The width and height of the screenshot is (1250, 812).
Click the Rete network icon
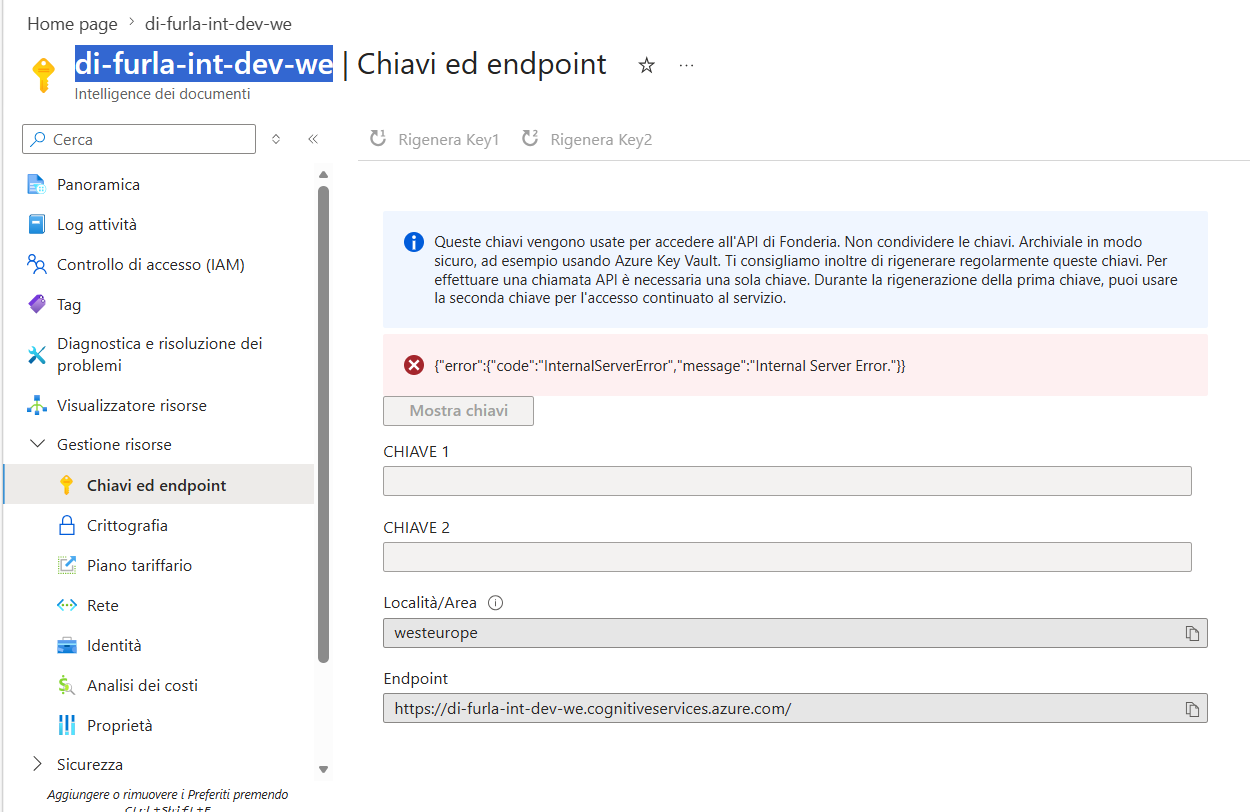(67, 605)
